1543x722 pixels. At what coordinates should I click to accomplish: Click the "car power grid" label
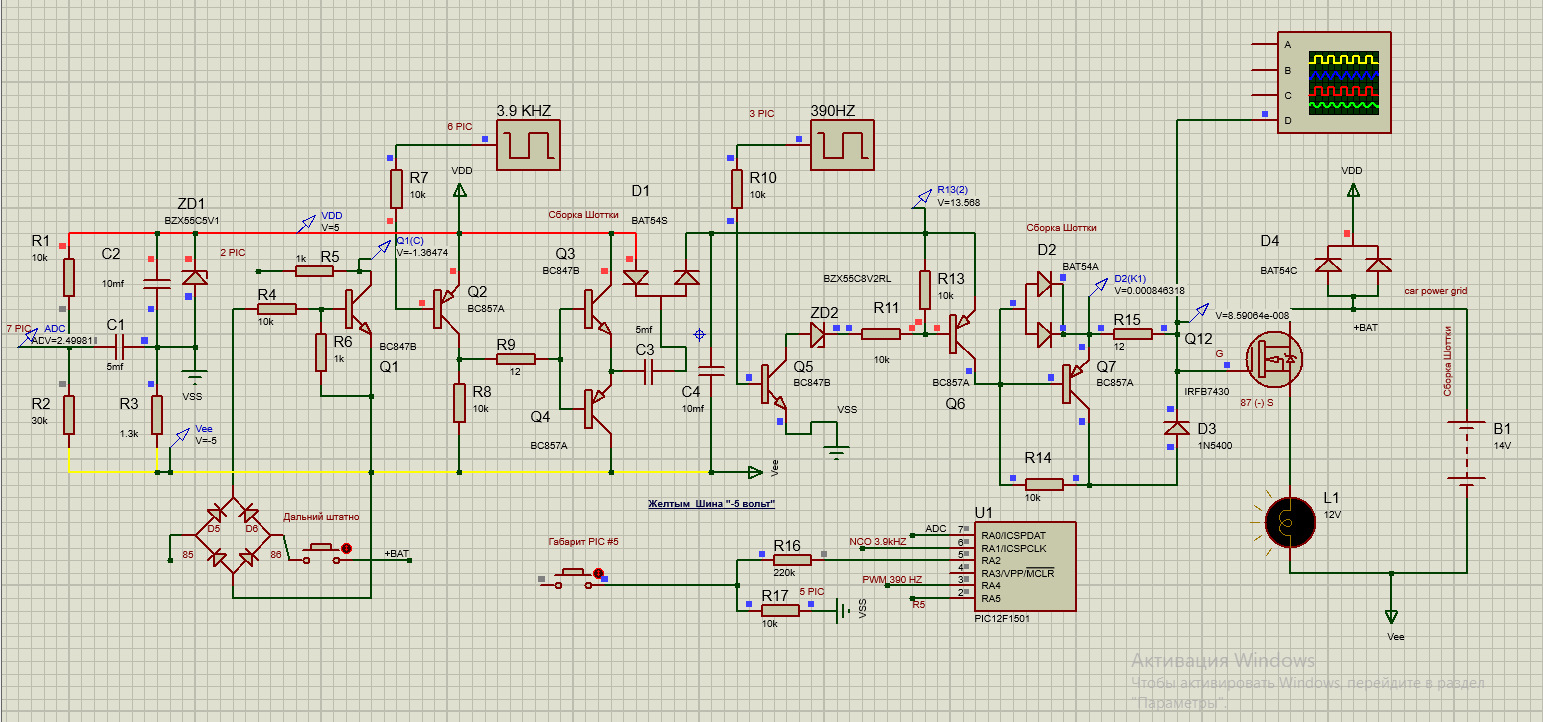click(1435, 291)
